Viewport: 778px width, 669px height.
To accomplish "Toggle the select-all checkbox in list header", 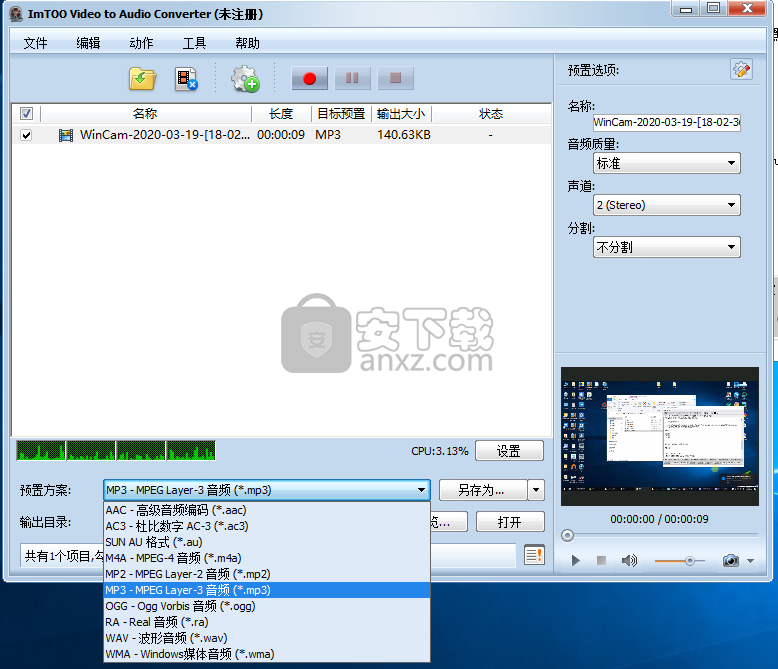I will pos(26,114).
